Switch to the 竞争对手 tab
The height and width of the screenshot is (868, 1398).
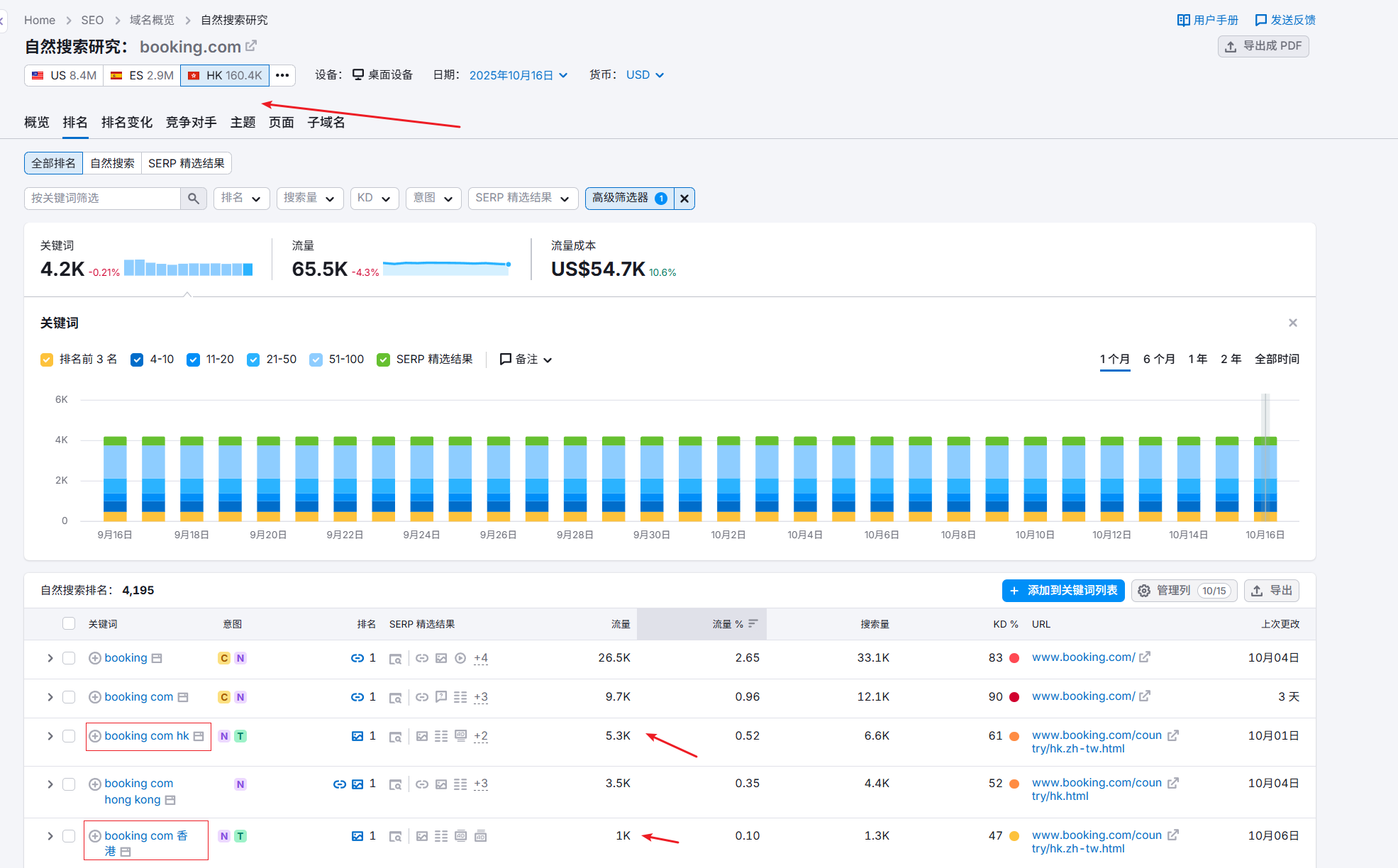[x=191, y=123]
